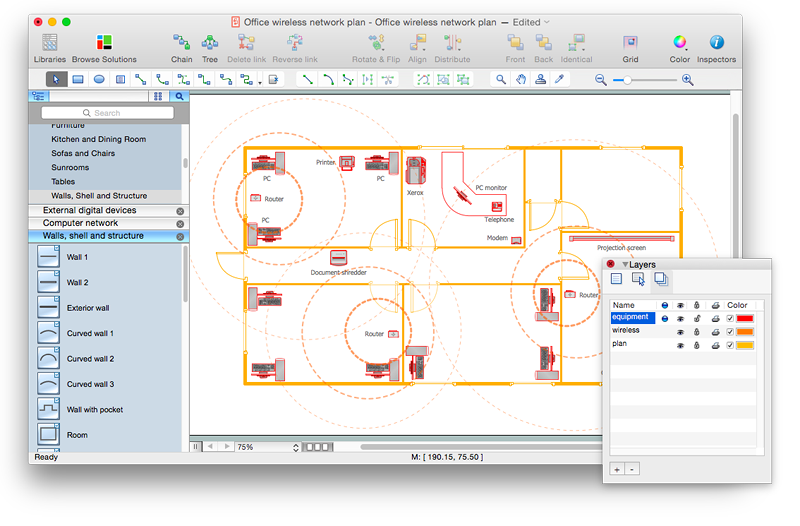
Task: Click Browse Solutions button
Action: (x=104, y=43)
